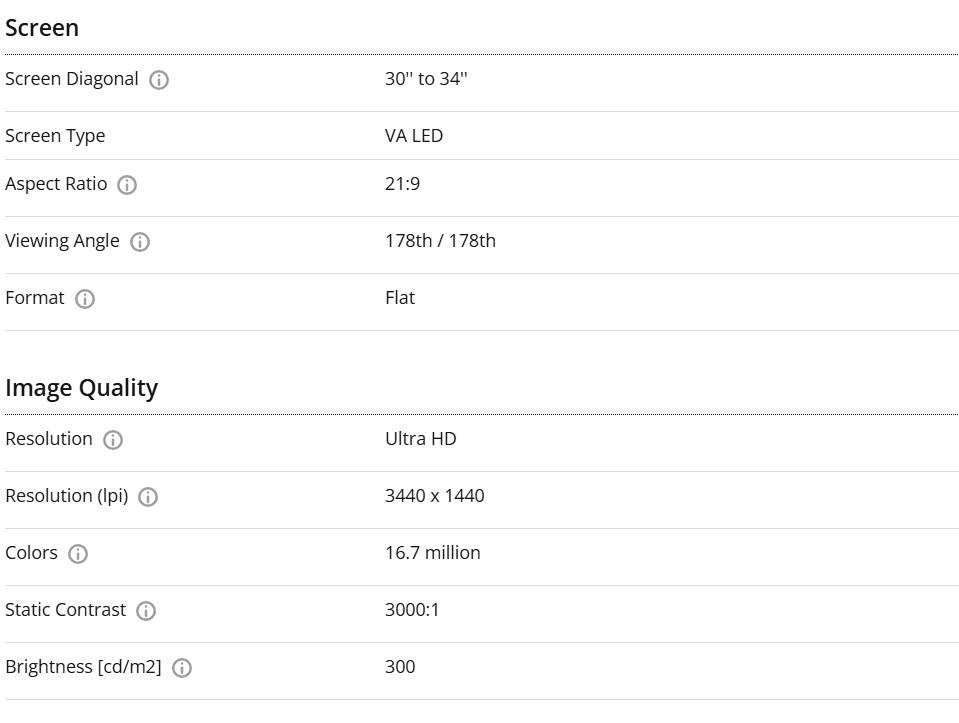Select the 16.7 million colors value
Viewport: 959px width, 723px height.
pyautogui.click(x=433, y=552)
